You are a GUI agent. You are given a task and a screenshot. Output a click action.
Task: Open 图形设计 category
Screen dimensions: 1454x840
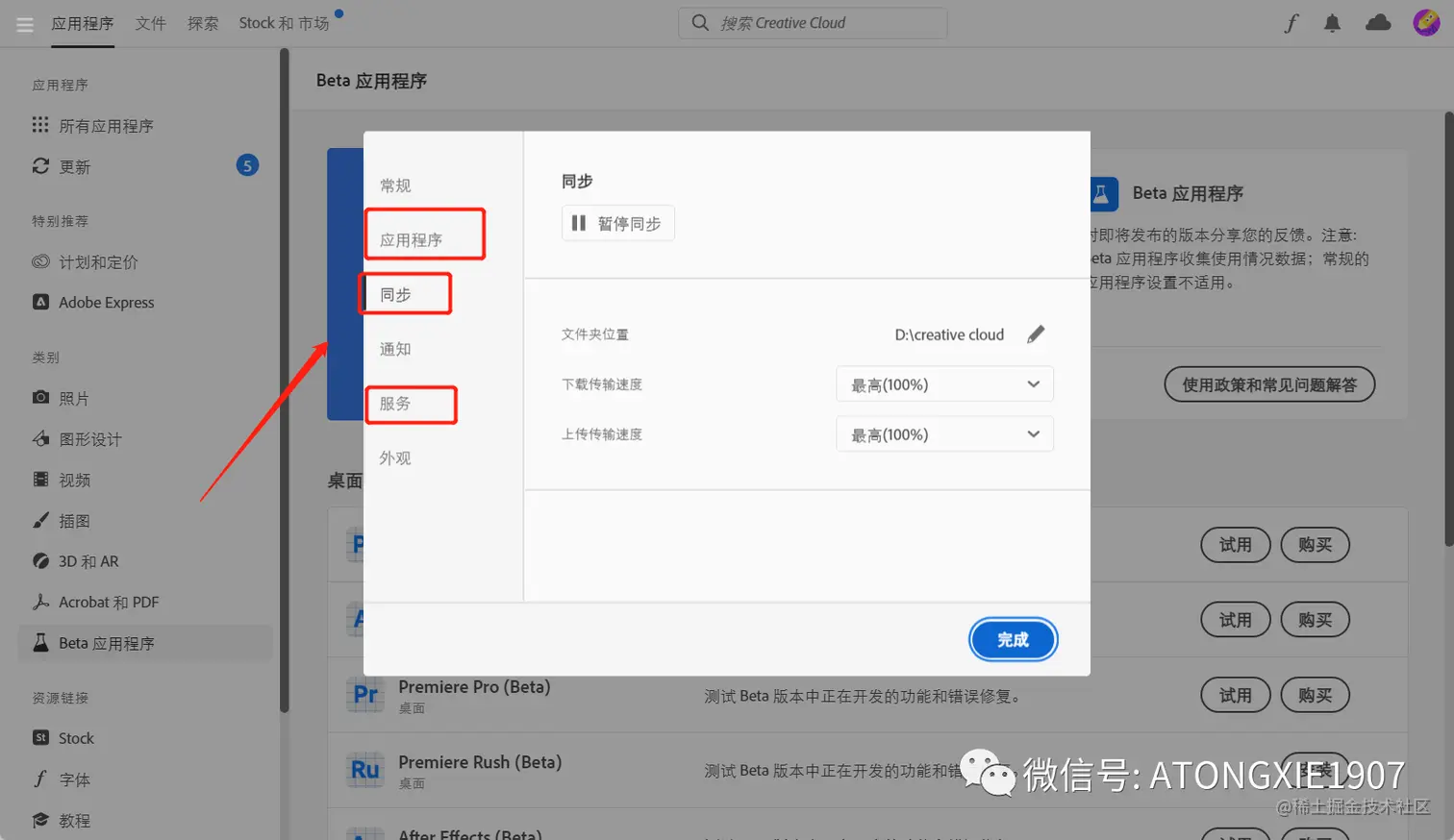coord(90,439)
